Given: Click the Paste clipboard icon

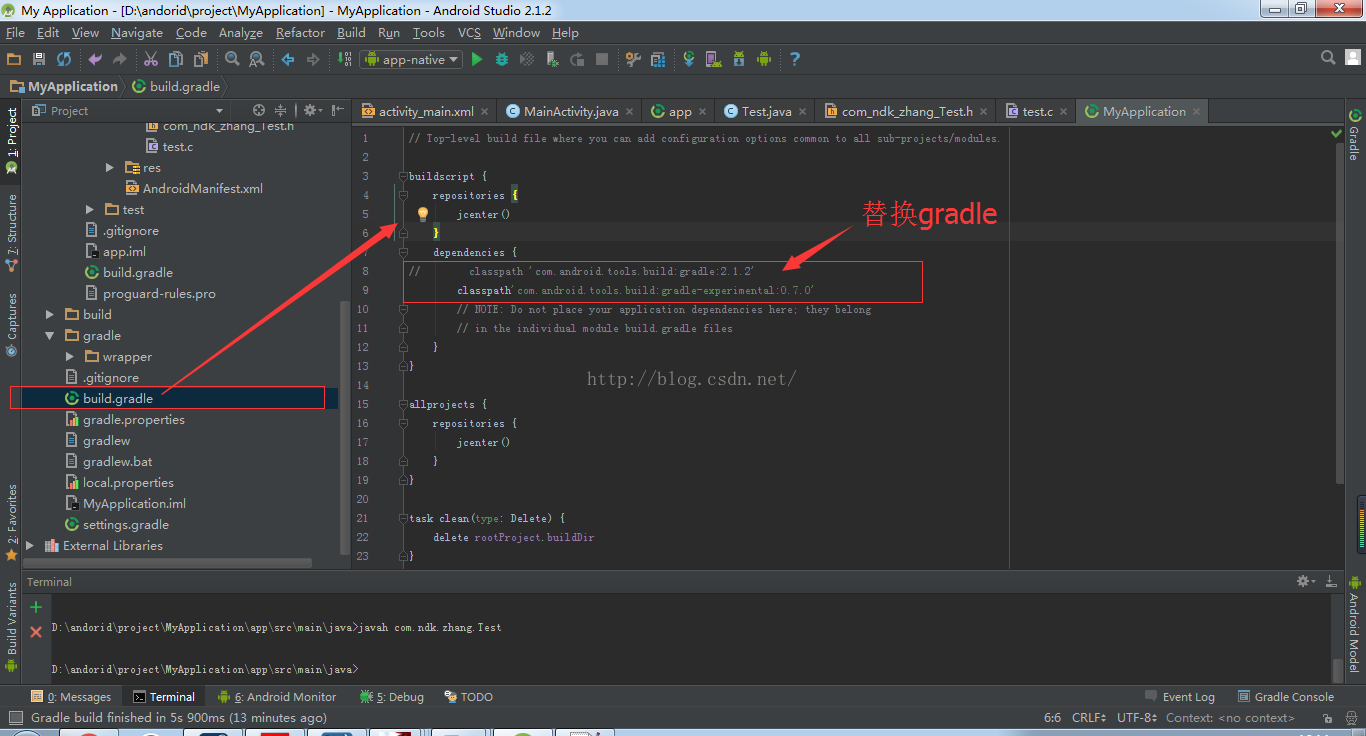Looking at the screenshot, I should click(x=201, y=60).
